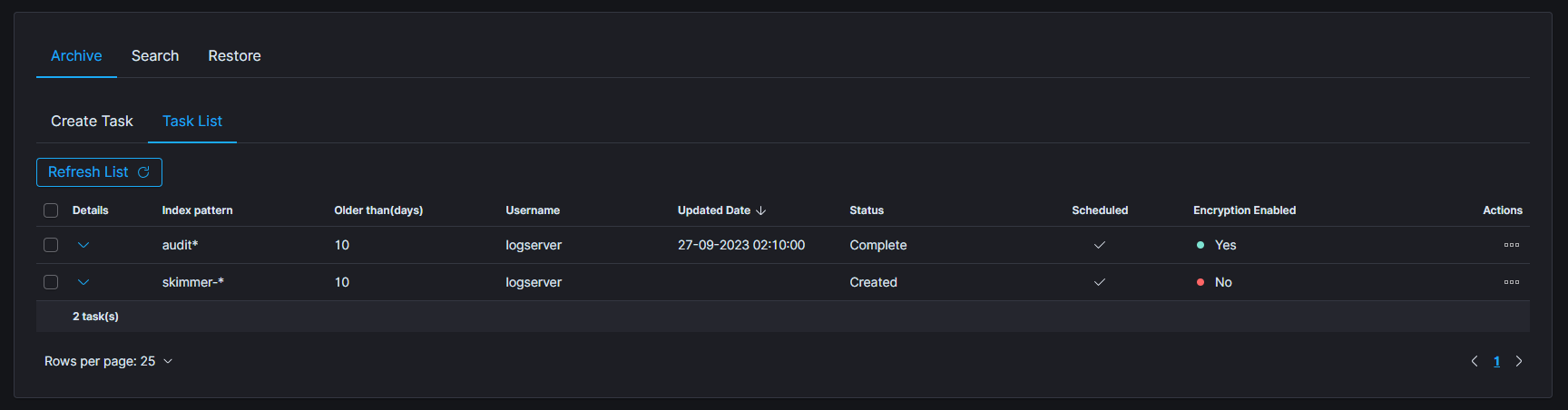Open actions menu for skimmer-* task

point(1511,282)
